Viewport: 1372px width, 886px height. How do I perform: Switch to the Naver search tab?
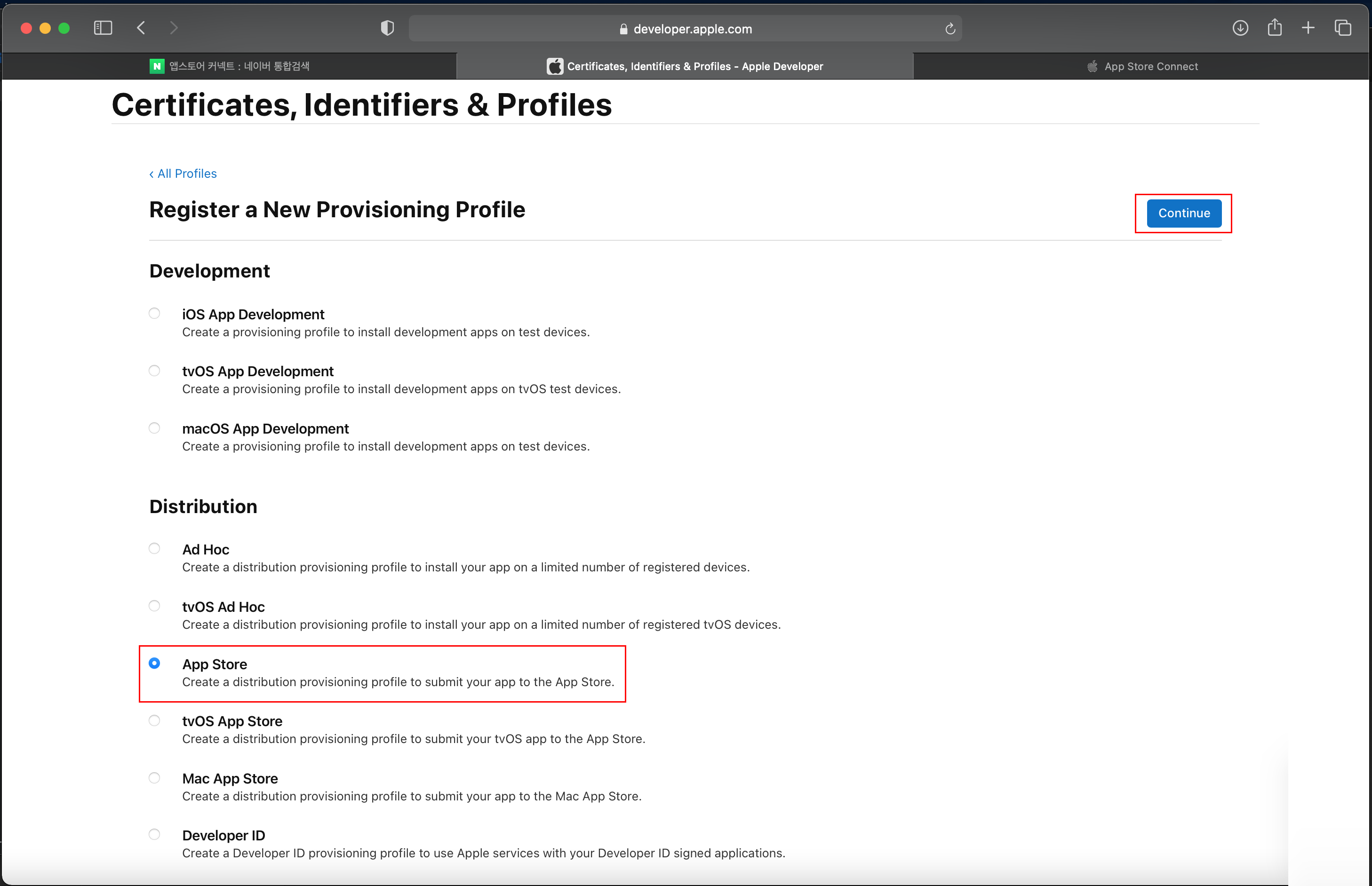tap(230, 66)
